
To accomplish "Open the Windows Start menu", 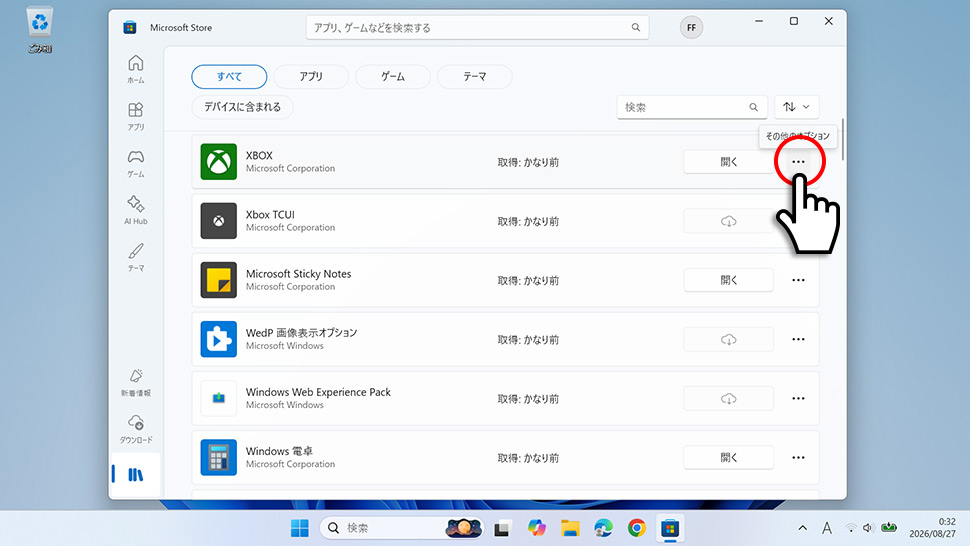I will point(299,528).
